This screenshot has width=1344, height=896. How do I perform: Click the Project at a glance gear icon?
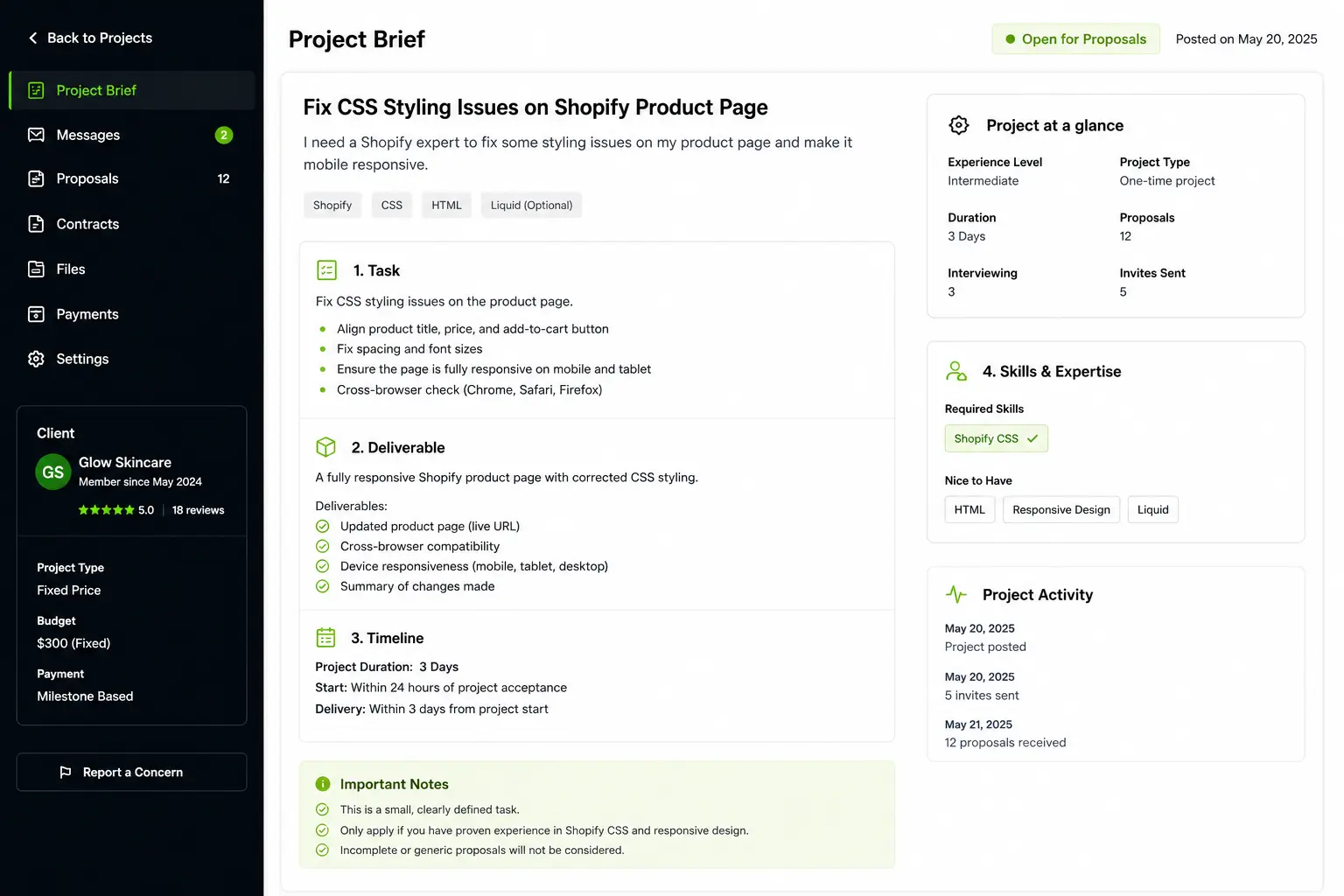pyautogui.click(x=959, y=125)
